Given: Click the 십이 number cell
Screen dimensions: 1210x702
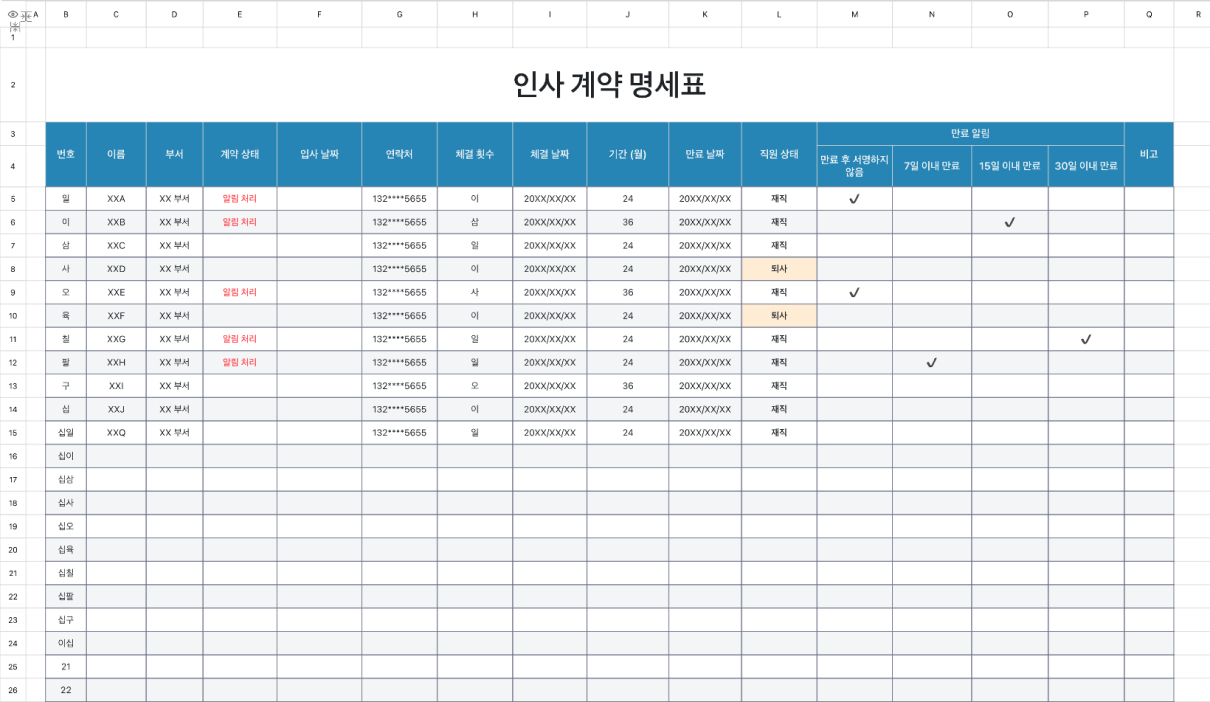Looking at the screenshot, I should (66, 456).
